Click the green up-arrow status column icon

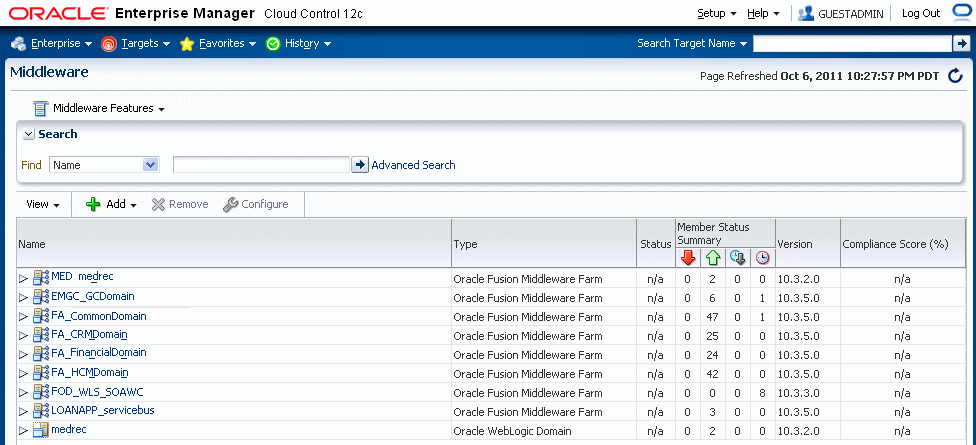coord(713,257)
